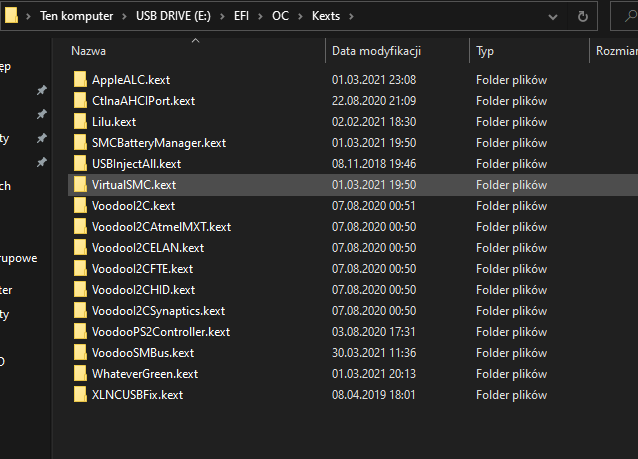The width and height of the screenshot is (638, 459).
Task: Expand the chevron after Kexts breadcrumb
Action: click(x=351, y=16)
